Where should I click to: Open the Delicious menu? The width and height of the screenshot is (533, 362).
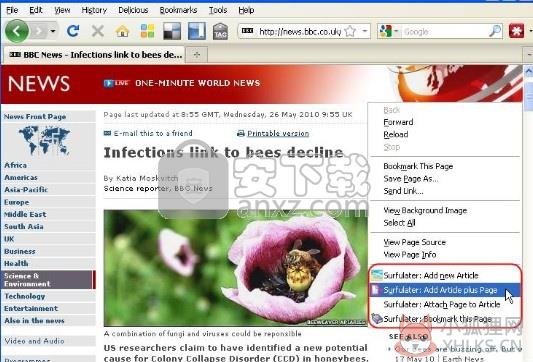(x=133, y=10)
